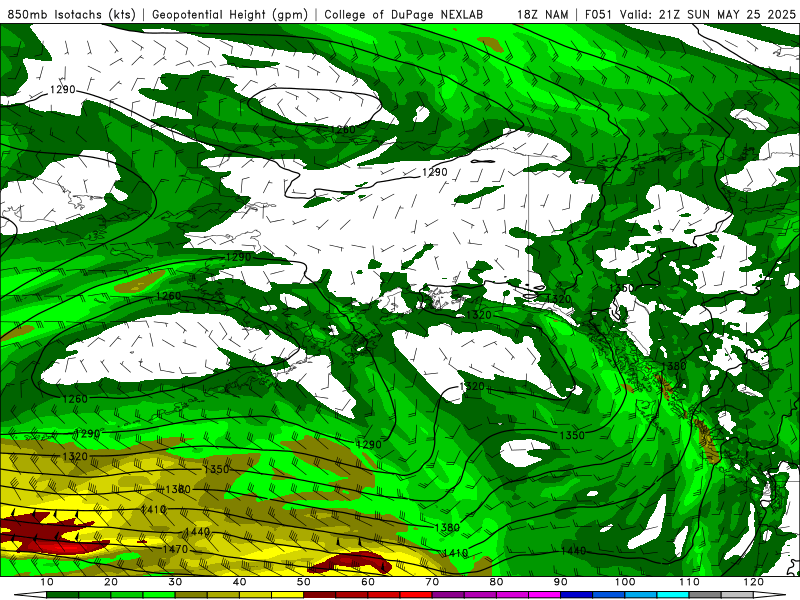This screenshot has width=800, height=600.
Task: Click the 120 tick label on the color scale
Action: click(x=754, y=582)
